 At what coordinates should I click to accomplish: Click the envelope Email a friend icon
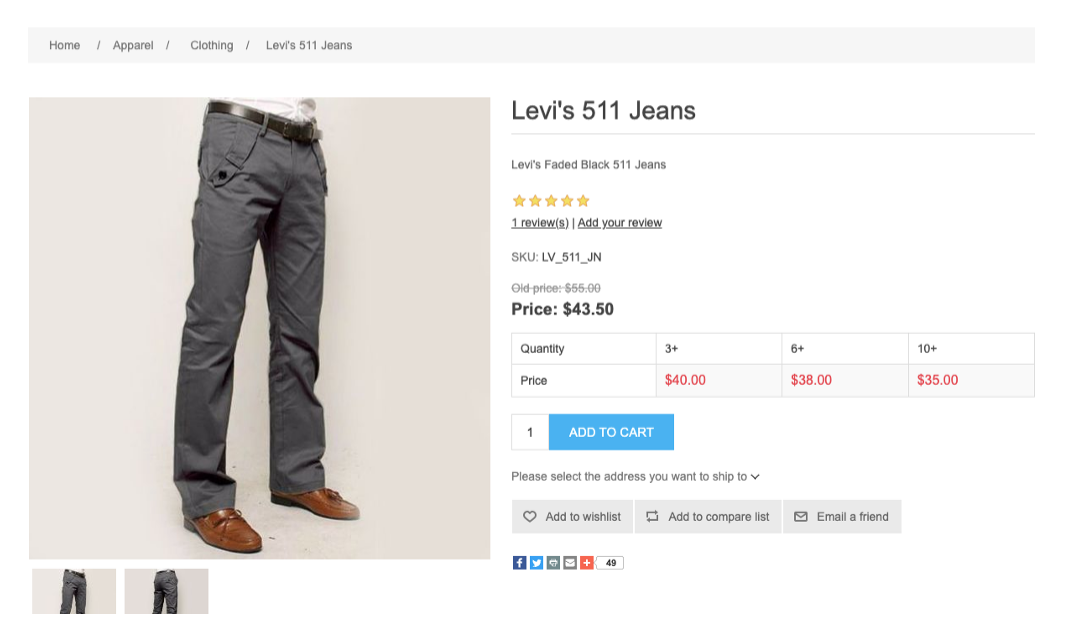[x=801, y=517]
